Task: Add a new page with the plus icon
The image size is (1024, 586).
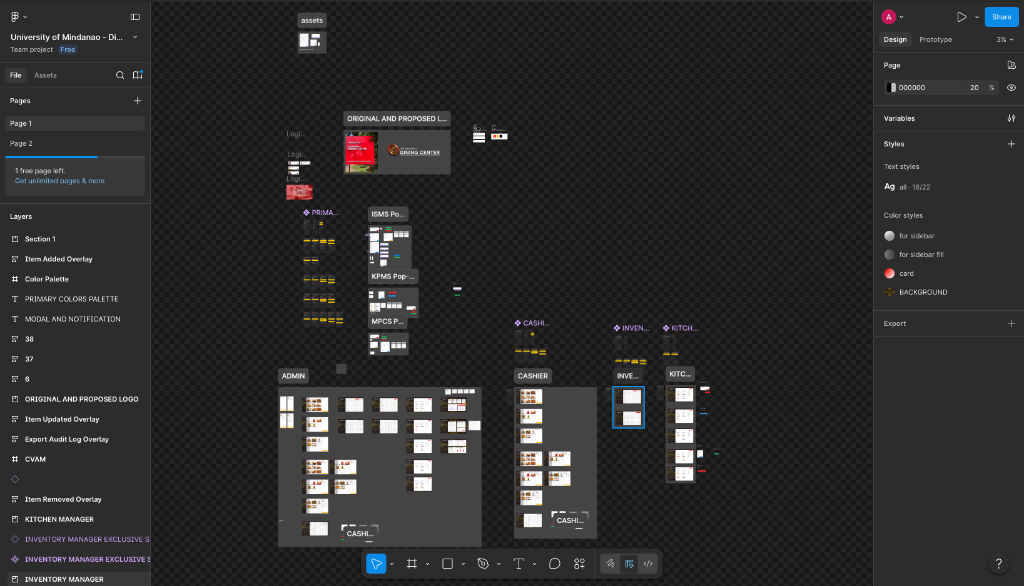Action: click(x=137, y=101)
